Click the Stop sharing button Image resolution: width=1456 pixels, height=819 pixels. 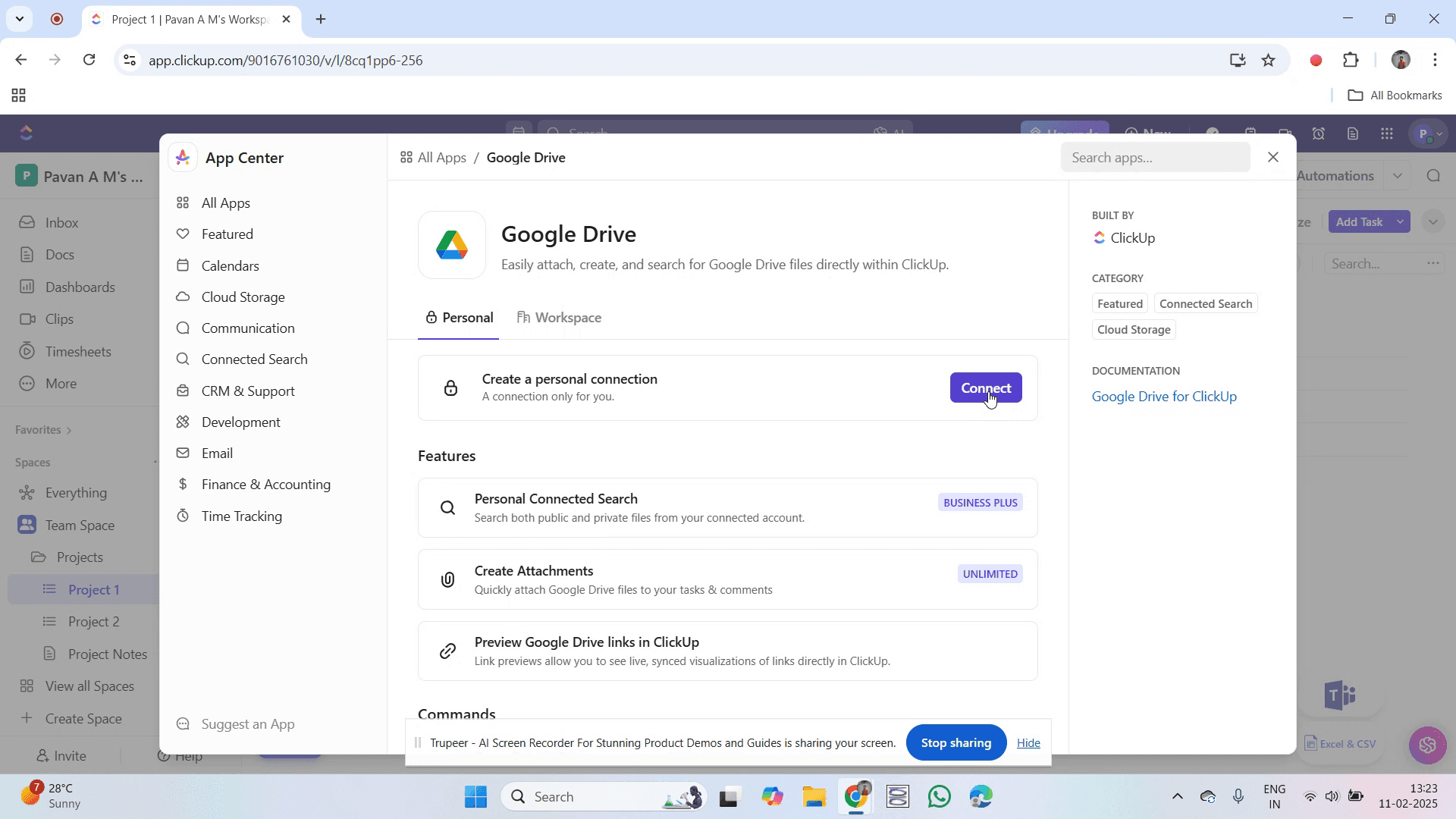955,743
